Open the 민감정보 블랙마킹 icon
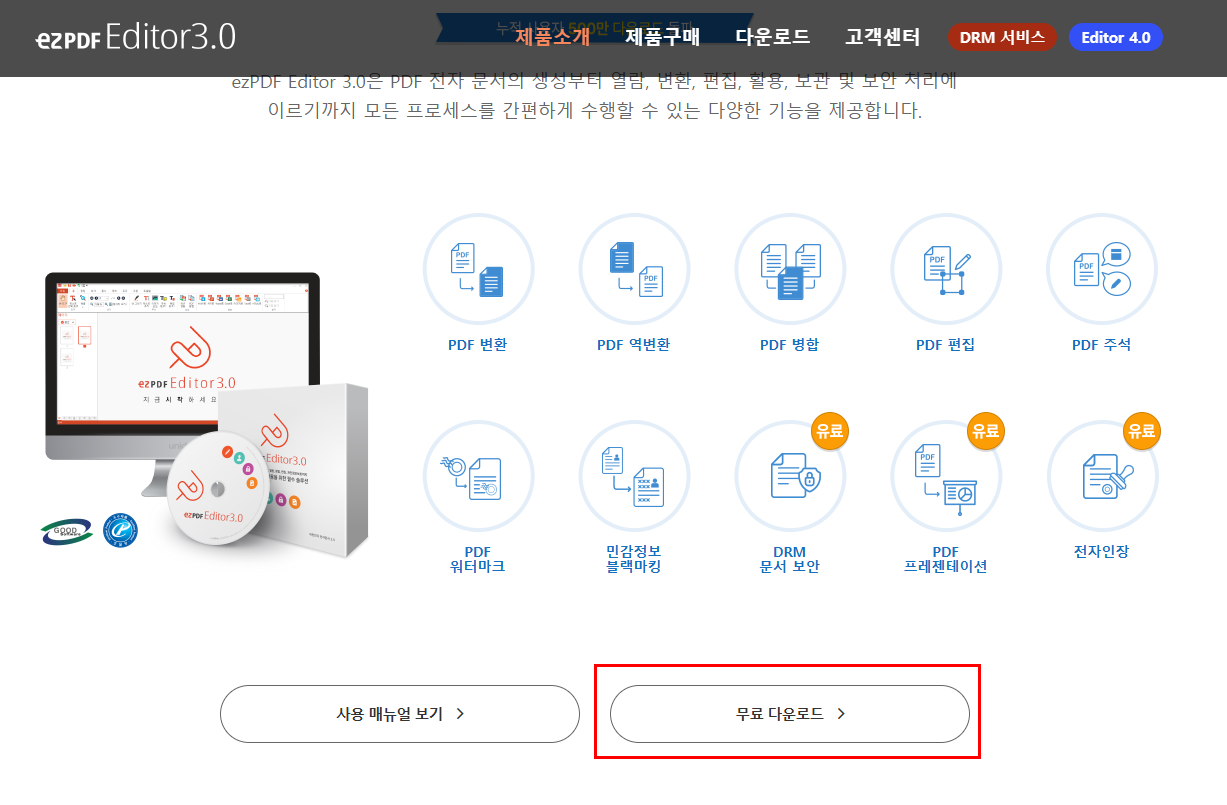 [634, 476]
